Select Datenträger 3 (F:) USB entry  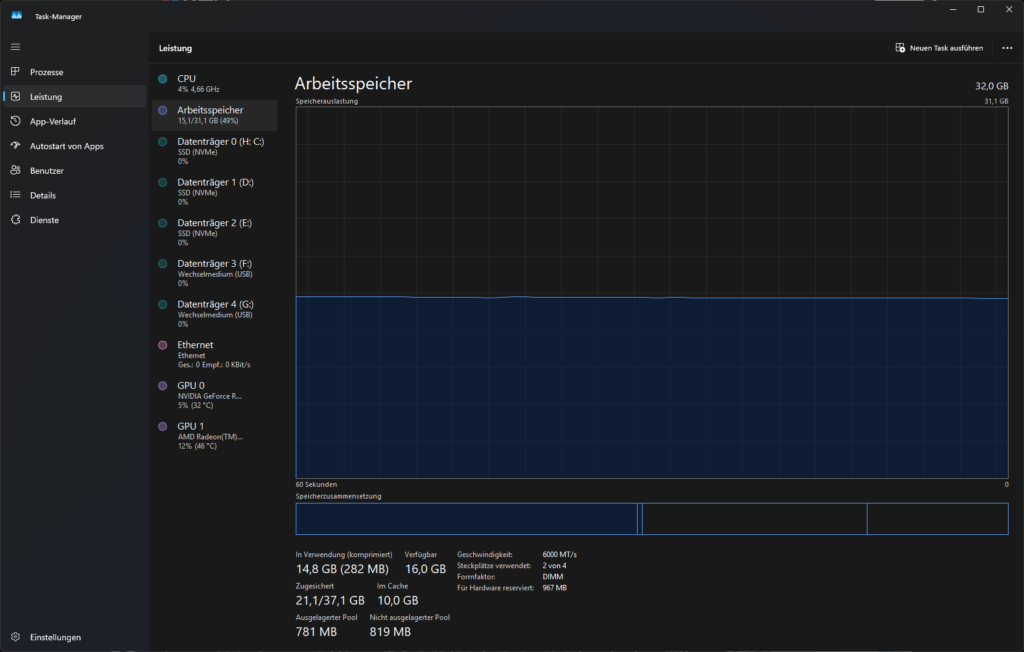(x=215, y=273)
